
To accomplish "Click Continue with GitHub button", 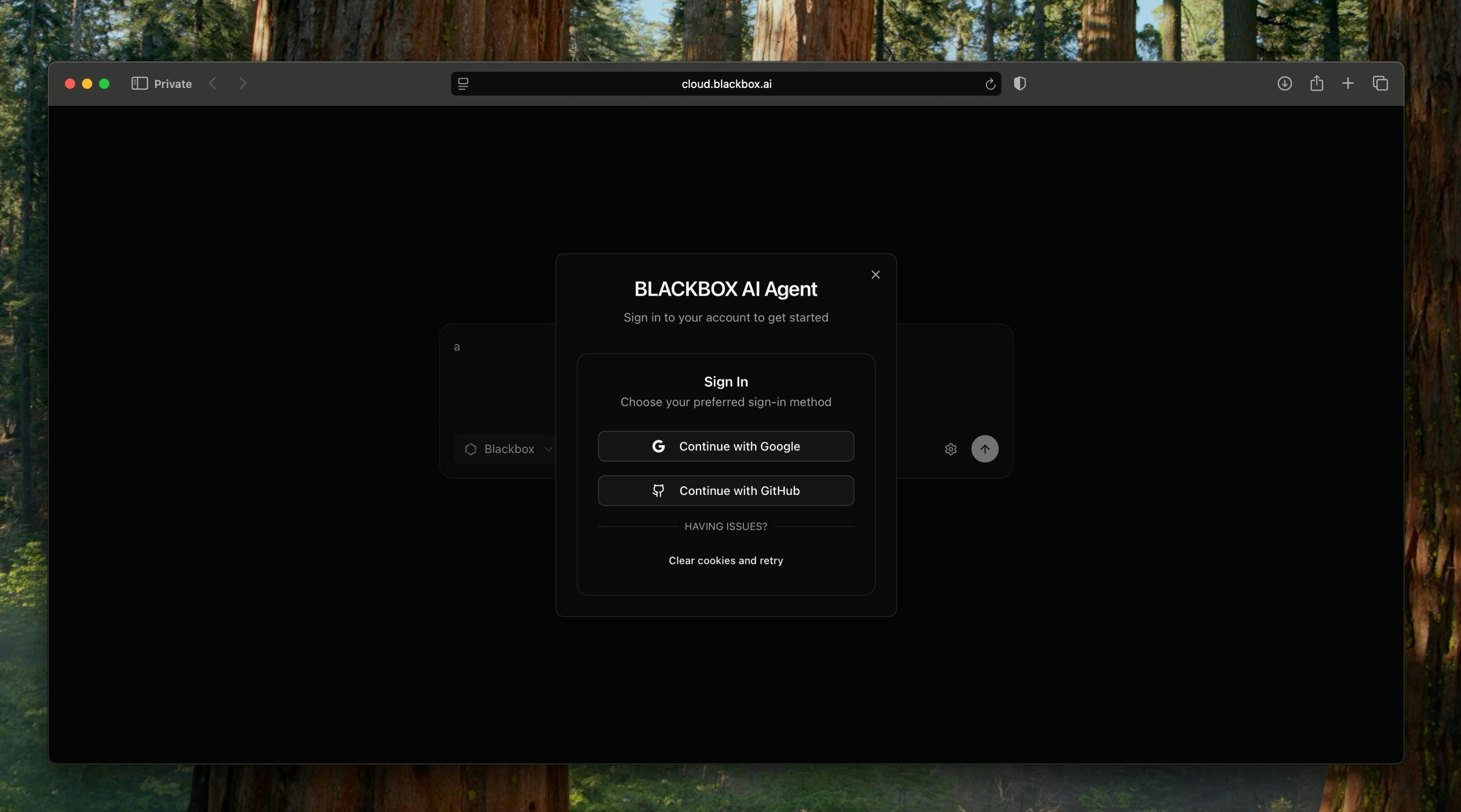I will pyautogui.click(x=725, y=491).
